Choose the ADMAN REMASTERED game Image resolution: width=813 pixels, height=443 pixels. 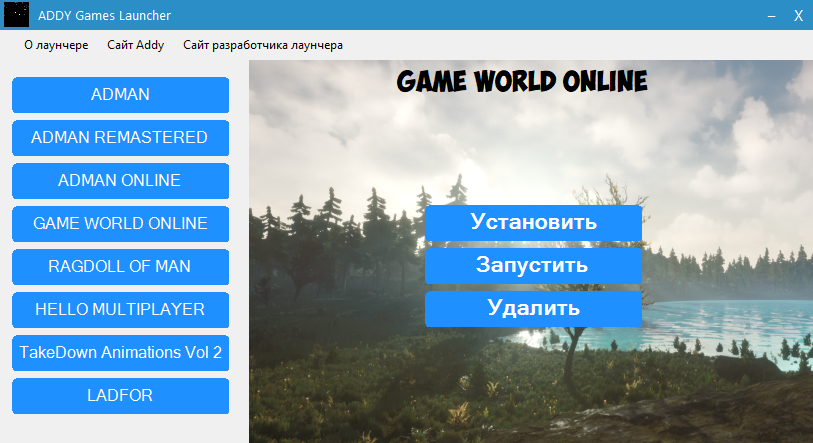tap(120, 138)
